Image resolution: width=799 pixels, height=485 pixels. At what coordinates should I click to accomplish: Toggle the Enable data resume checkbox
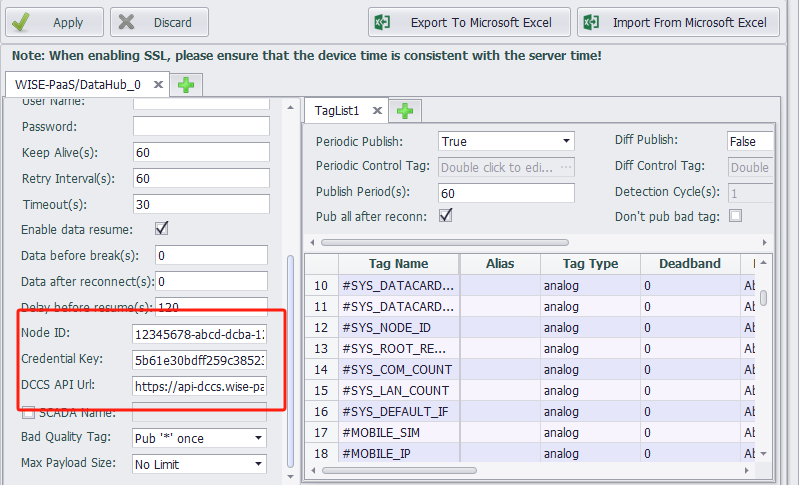(161, 229)
